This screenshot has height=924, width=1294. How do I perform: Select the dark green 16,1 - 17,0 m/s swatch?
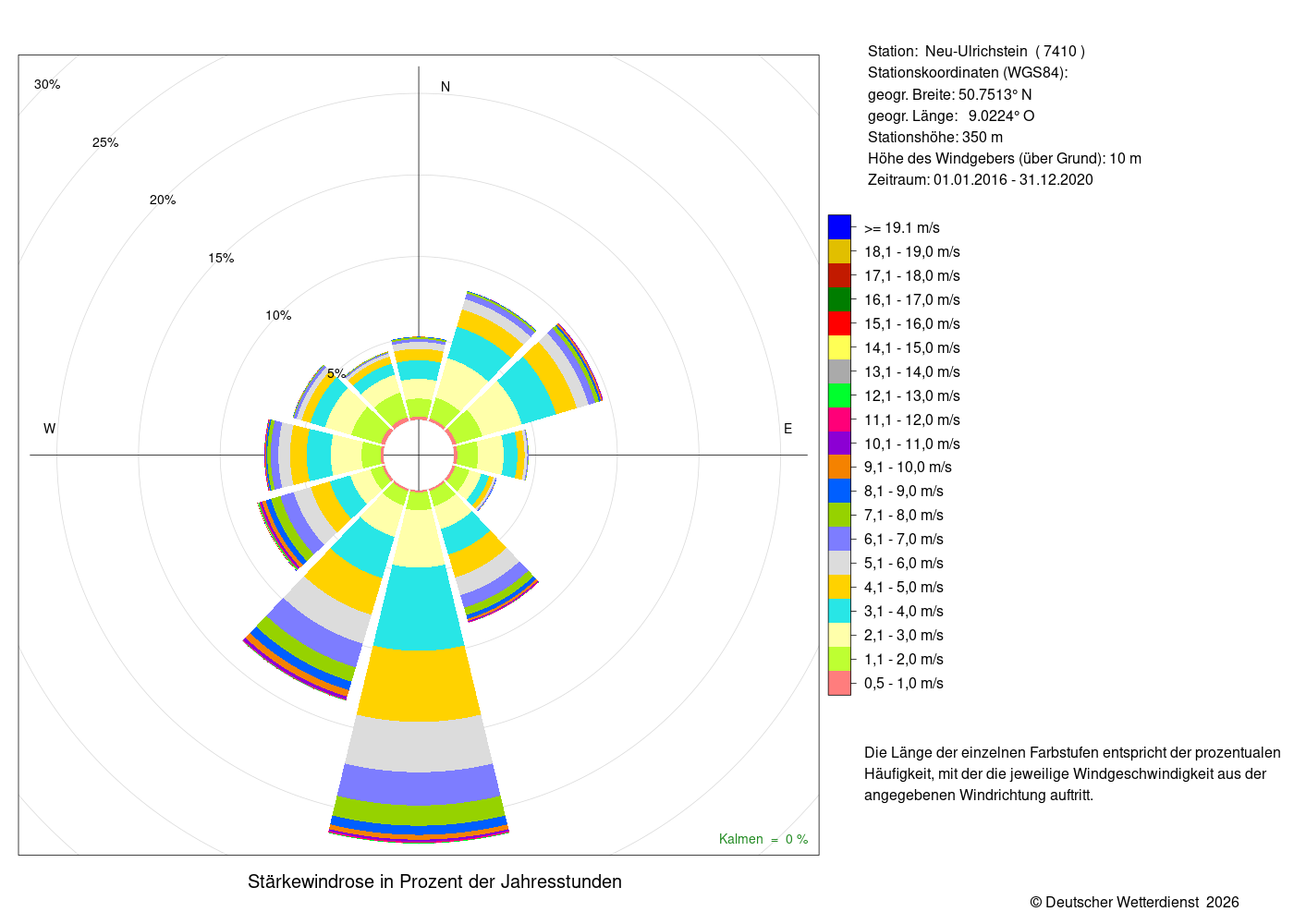click(x=839, y=299)
